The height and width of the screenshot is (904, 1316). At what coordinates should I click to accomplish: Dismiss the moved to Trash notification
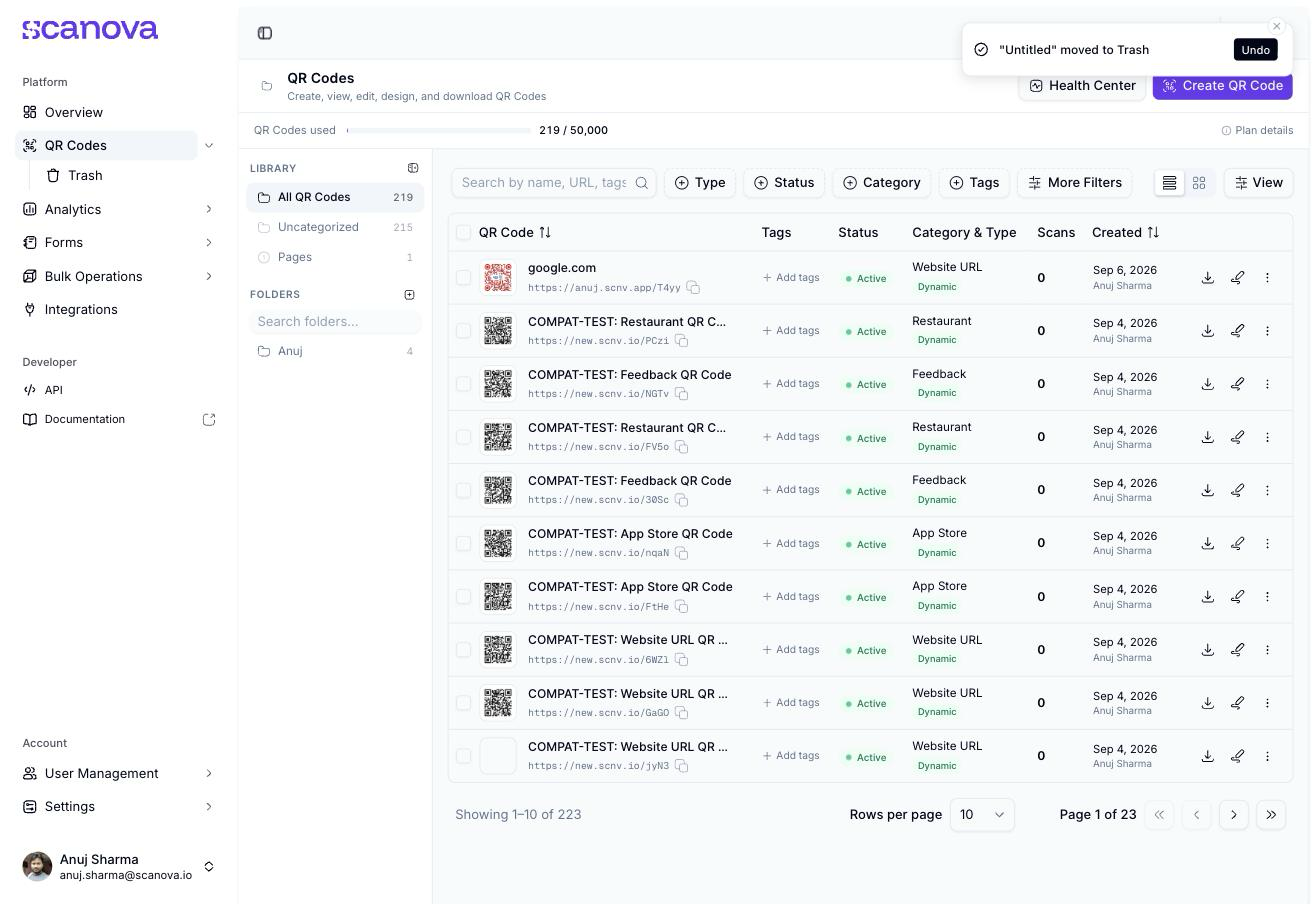[x=1276, y=26]
